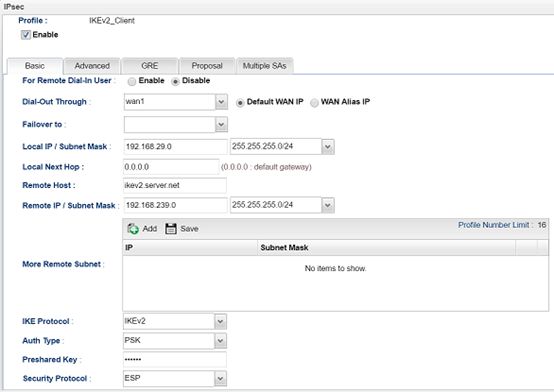The height and width of the screenshot is (392, 554).
Task: Open the Multiple SAs tab
Action: [x=264, y=66]
